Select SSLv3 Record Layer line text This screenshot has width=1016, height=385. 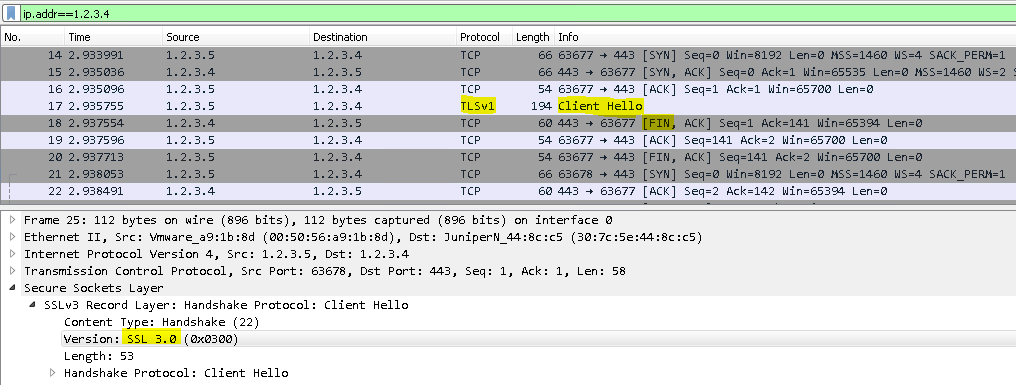226,305
